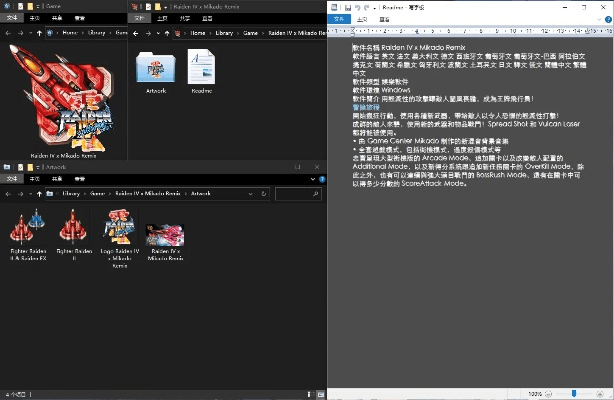Viewport: 614px width, 400px height.
Task: Click the blue heading link in Readme document
Action: coord(366,107)
